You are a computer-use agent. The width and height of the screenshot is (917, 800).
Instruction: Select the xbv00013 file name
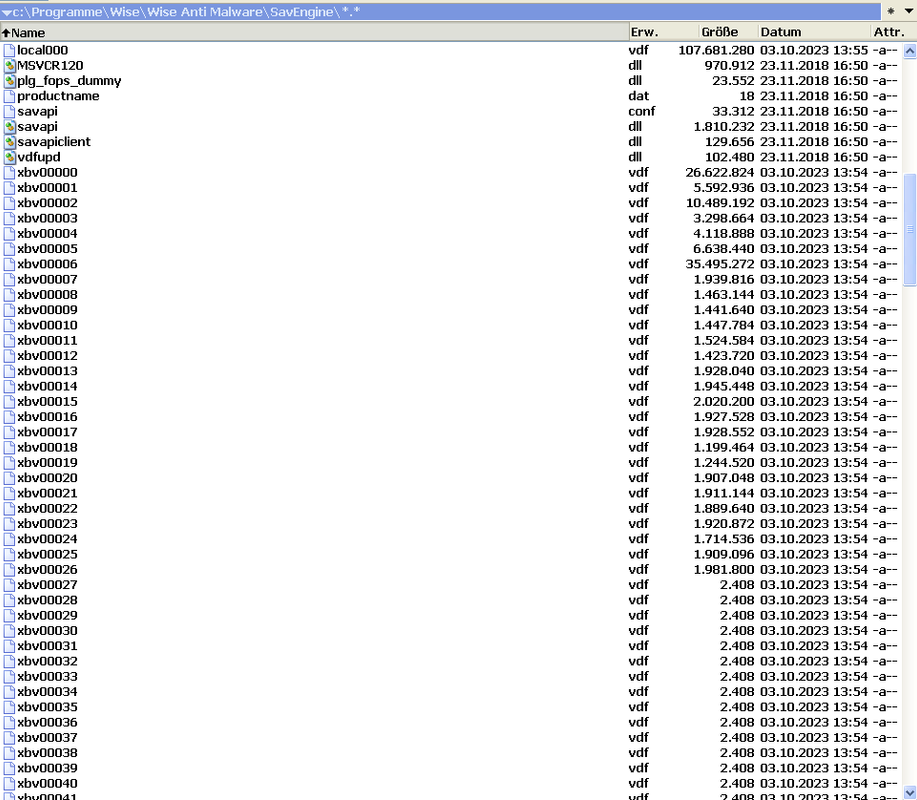(x=47, y=371)
